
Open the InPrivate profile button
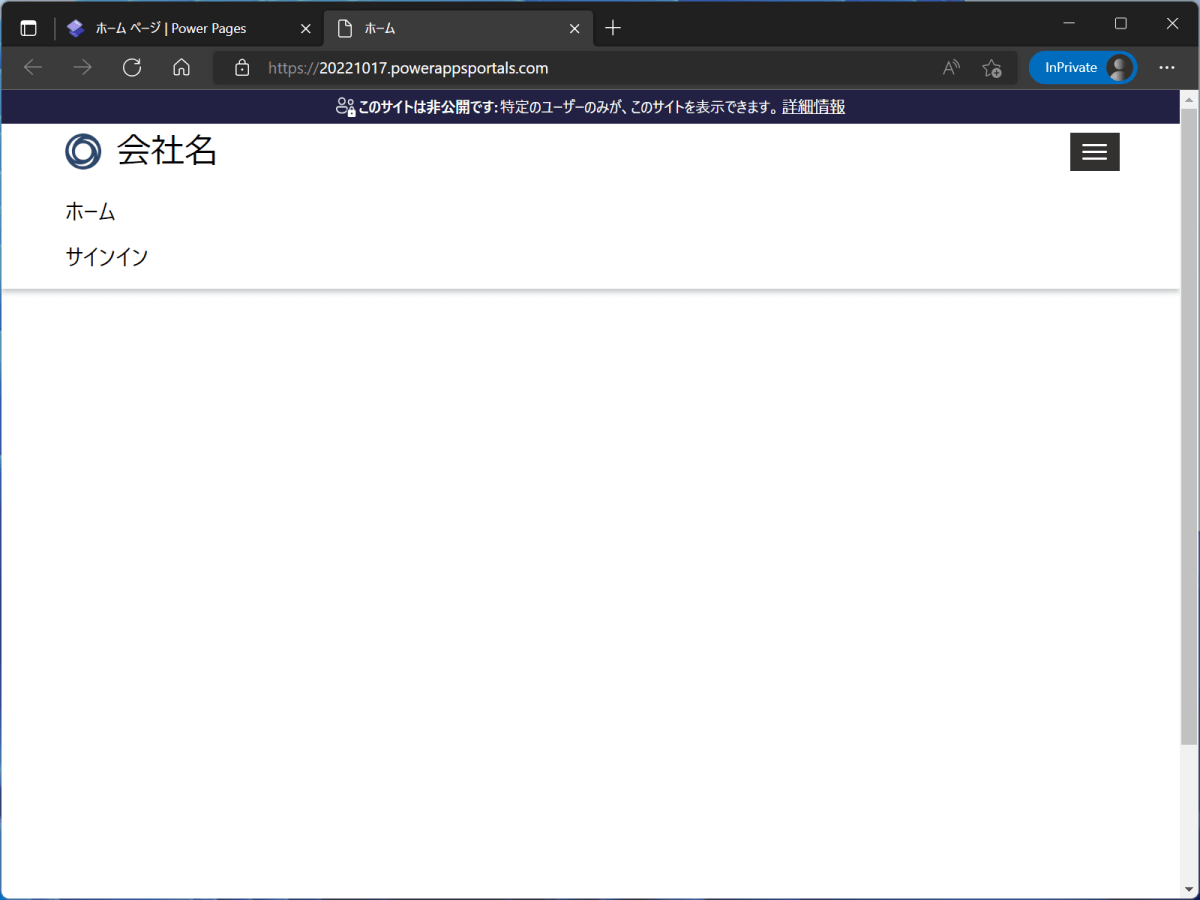(x=1083, y=68)
